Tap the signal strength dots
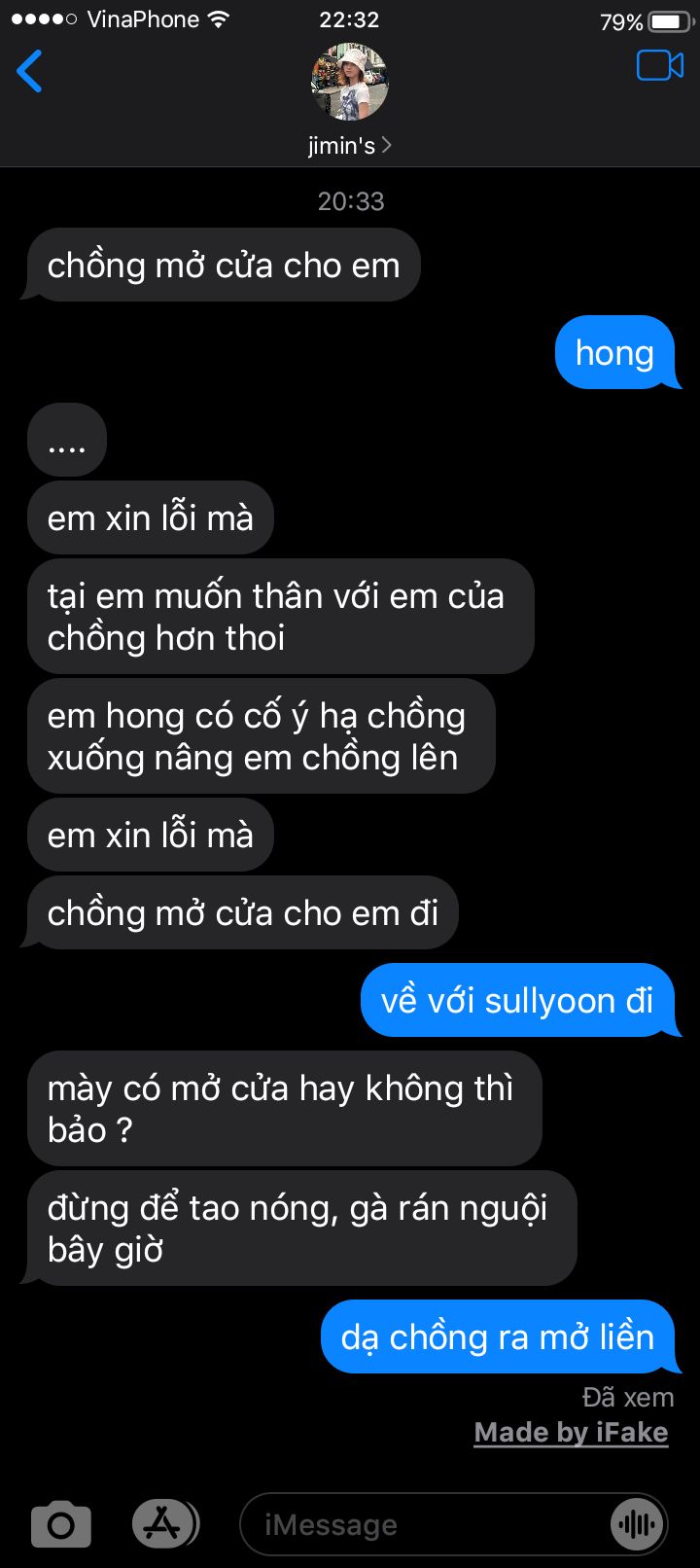This screenshot has height=1568, width=700. pos(44,19)
